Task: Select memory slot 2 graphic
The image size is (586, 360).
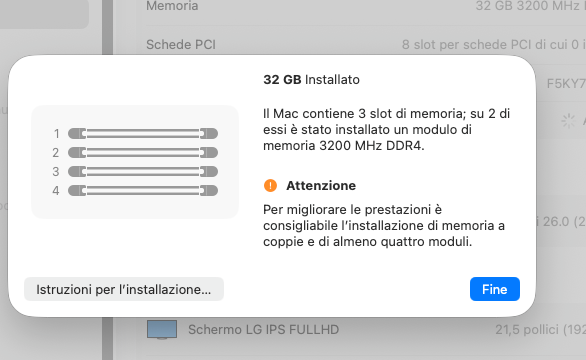Action: click(143, 153)
